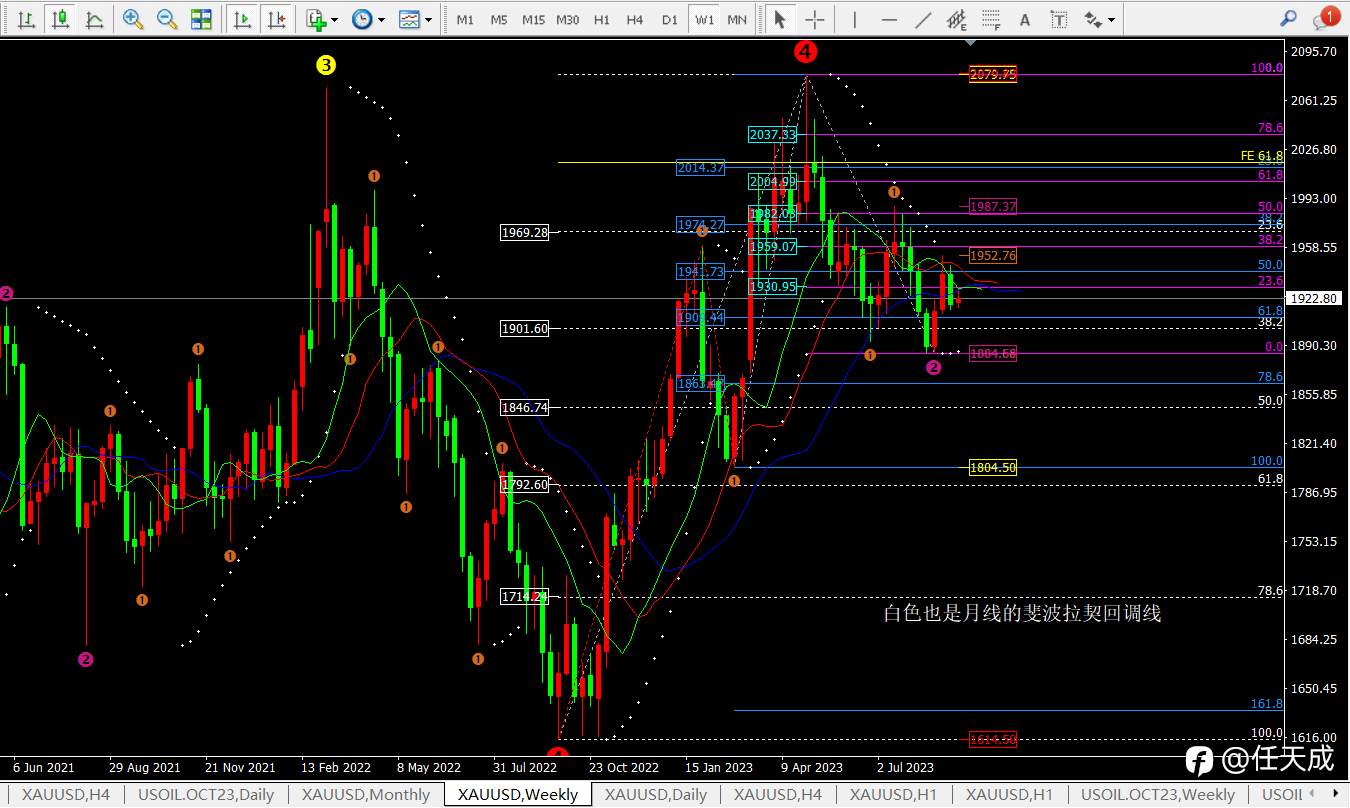Click the yellow wave 3 marker
The width and height of the screenshot is (1350, 808).
pos(326,66)
